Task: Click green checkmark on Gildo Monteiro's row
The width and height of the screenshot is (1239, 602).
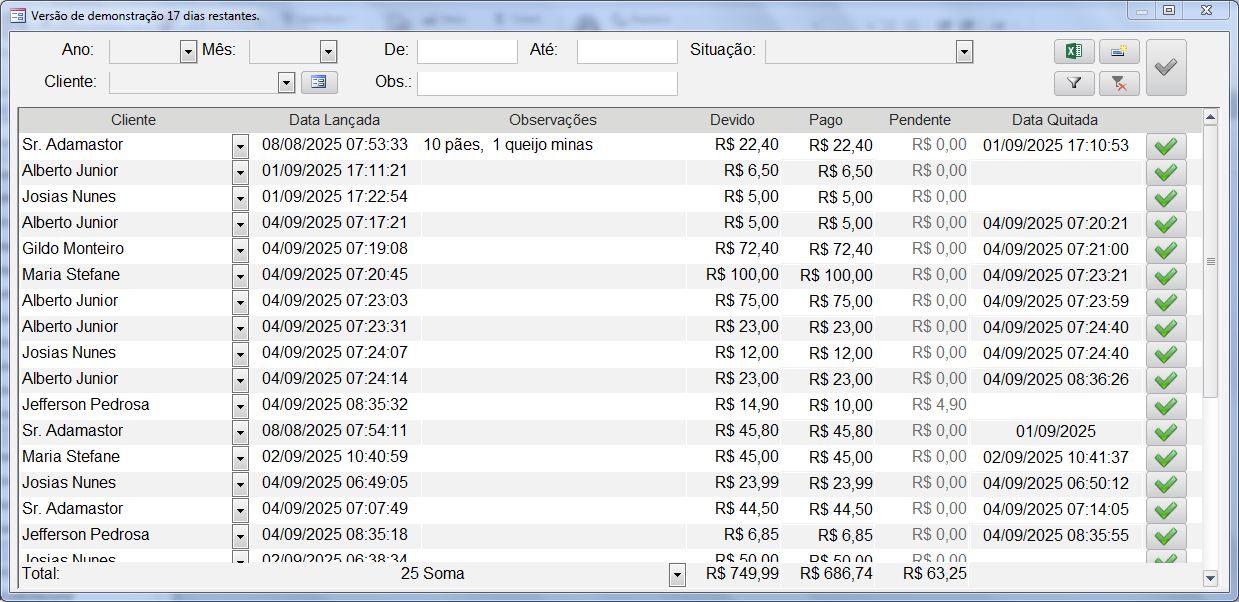Action: [x=1165, y=250]
